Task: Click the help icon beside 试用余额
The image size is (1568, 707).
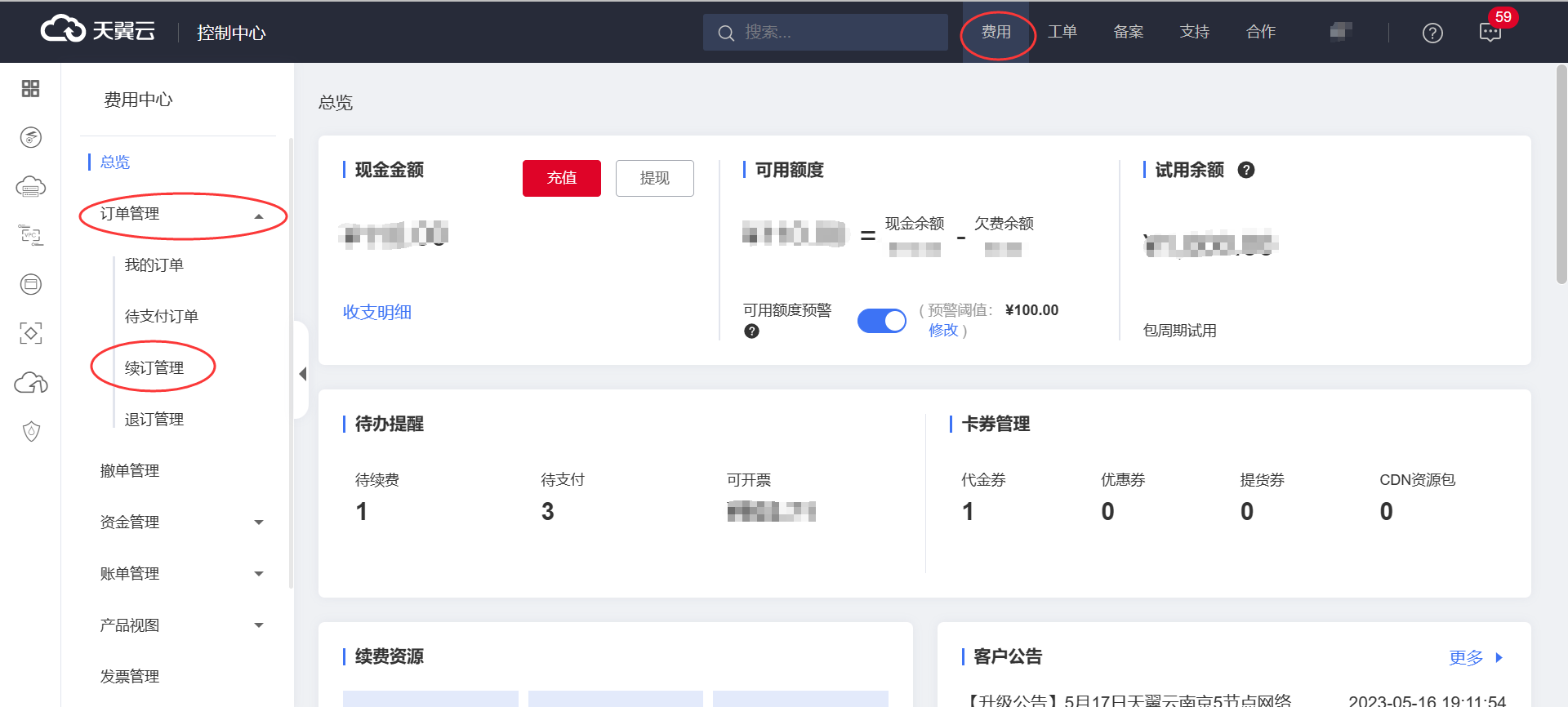Action: [x=1246, y=170]
